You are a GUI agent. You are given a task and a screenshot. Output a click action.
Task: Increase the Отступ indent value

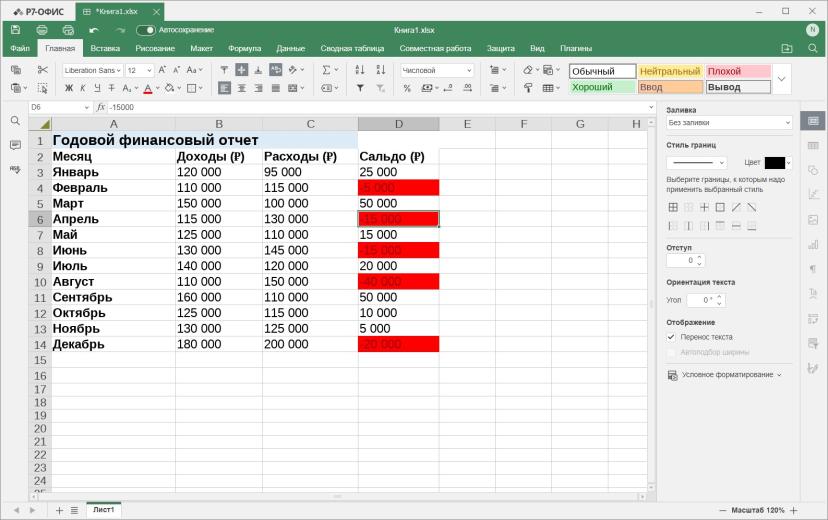tap(700, 258)
